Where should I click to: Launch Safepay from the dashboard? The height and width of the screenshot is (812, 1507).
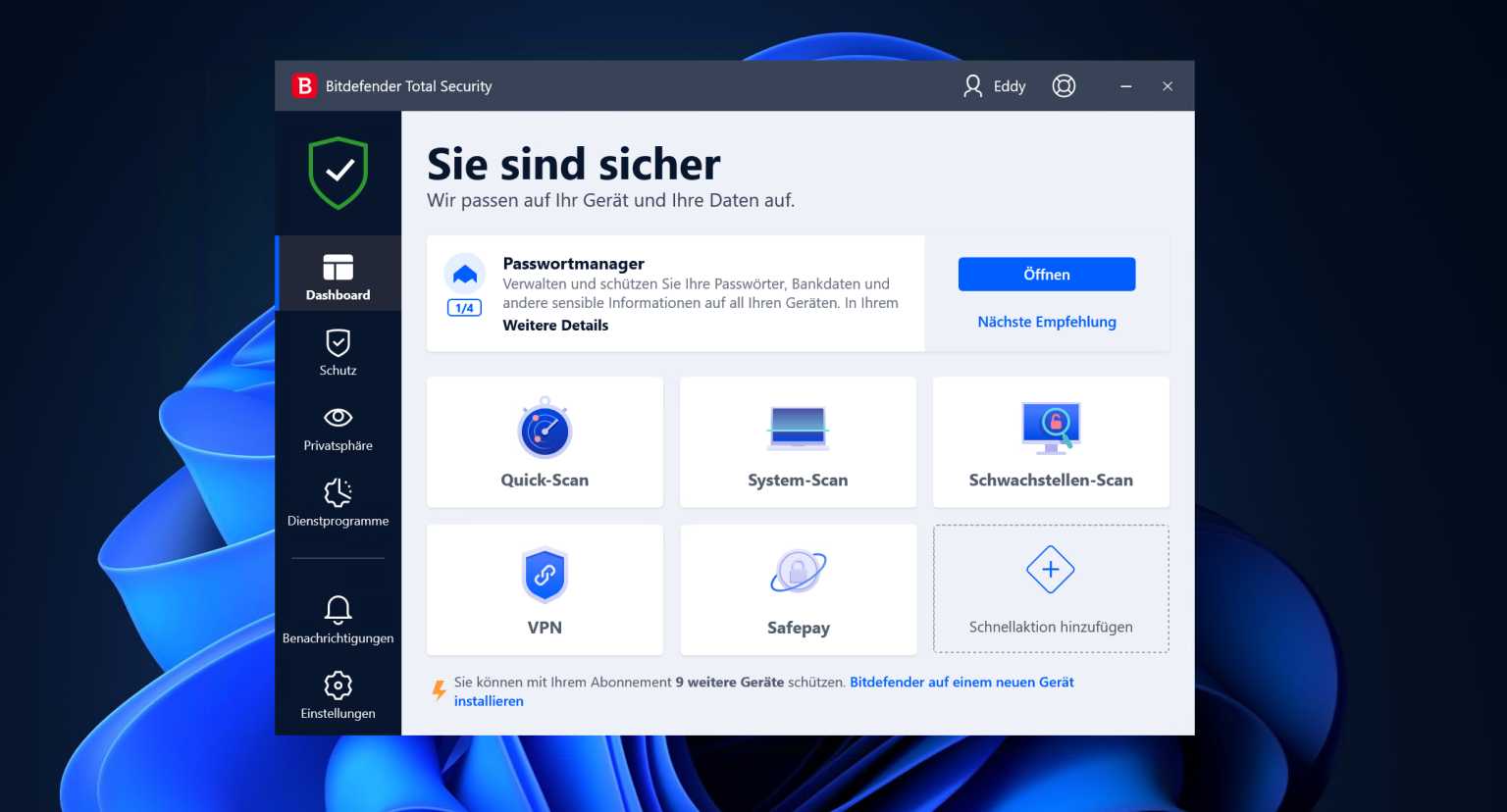pyautogui.click(x=798, y=588)
